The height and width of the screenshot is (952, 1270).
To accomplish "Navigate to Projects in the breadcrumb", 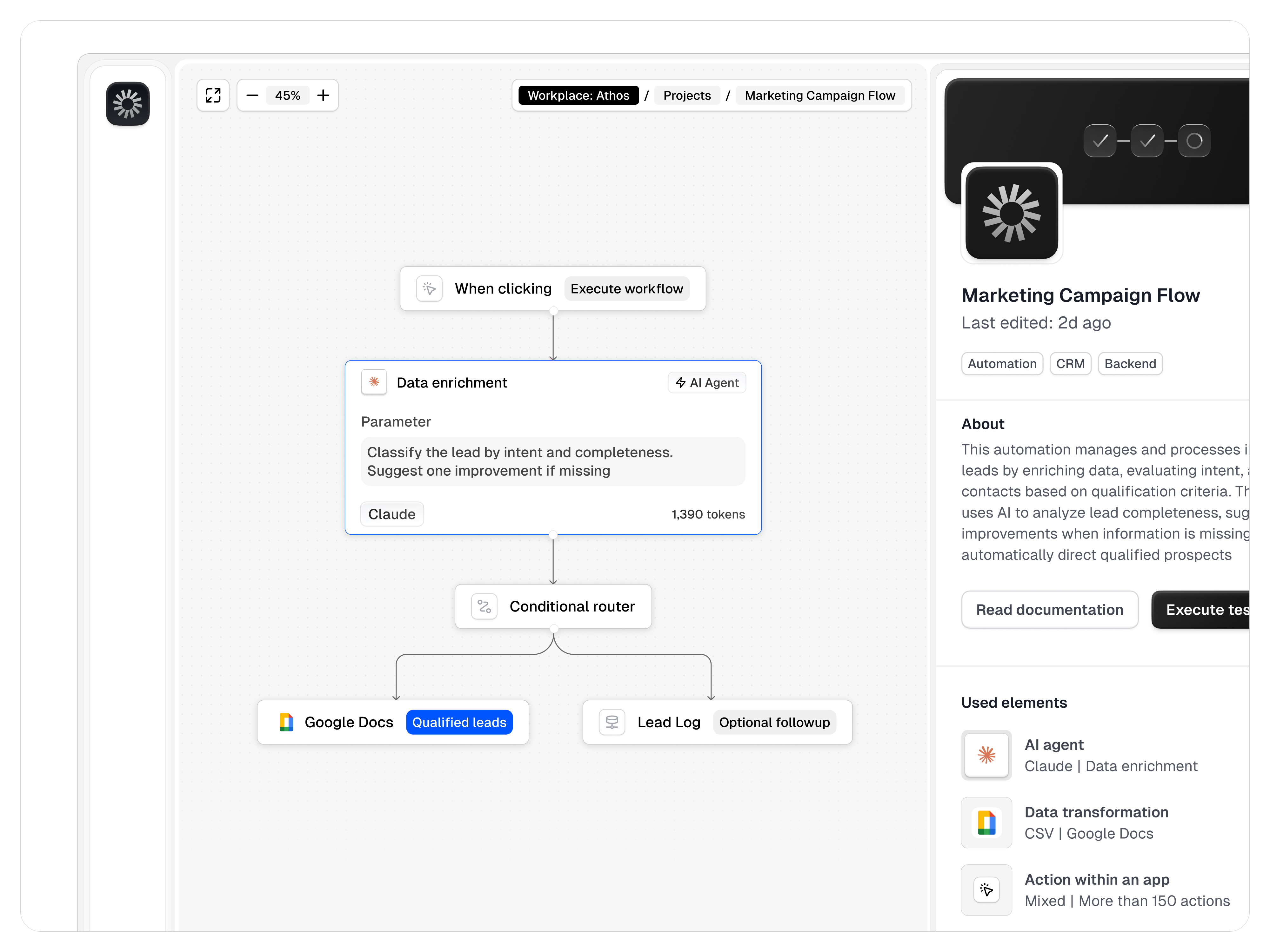I will click(687, 95).
